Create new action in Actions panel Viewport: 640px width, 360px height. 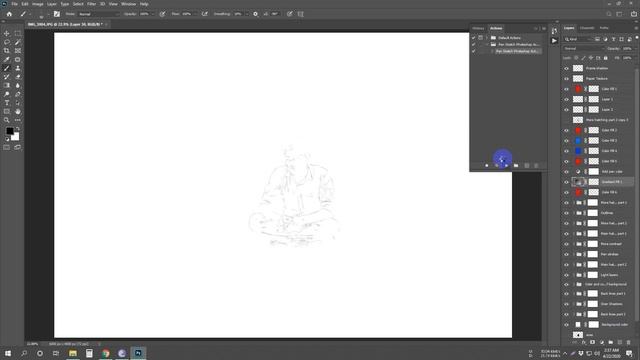point(527,166)
